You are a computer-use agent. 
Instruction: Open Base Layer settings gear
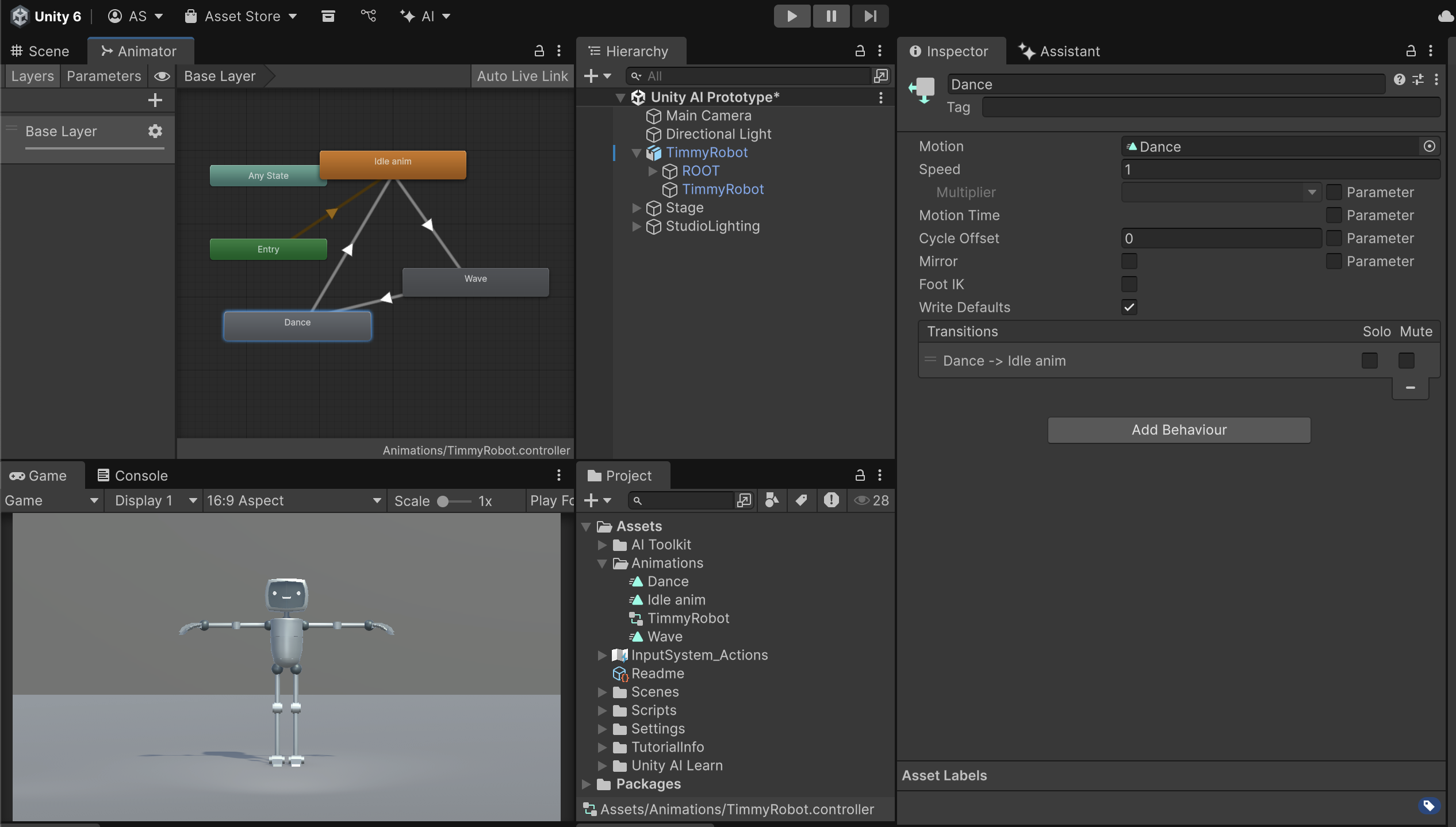(155, 131)
